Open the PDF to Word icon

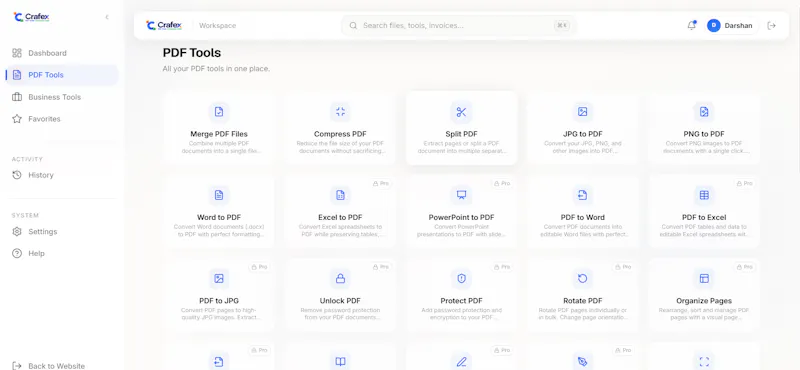pos(583,195)
